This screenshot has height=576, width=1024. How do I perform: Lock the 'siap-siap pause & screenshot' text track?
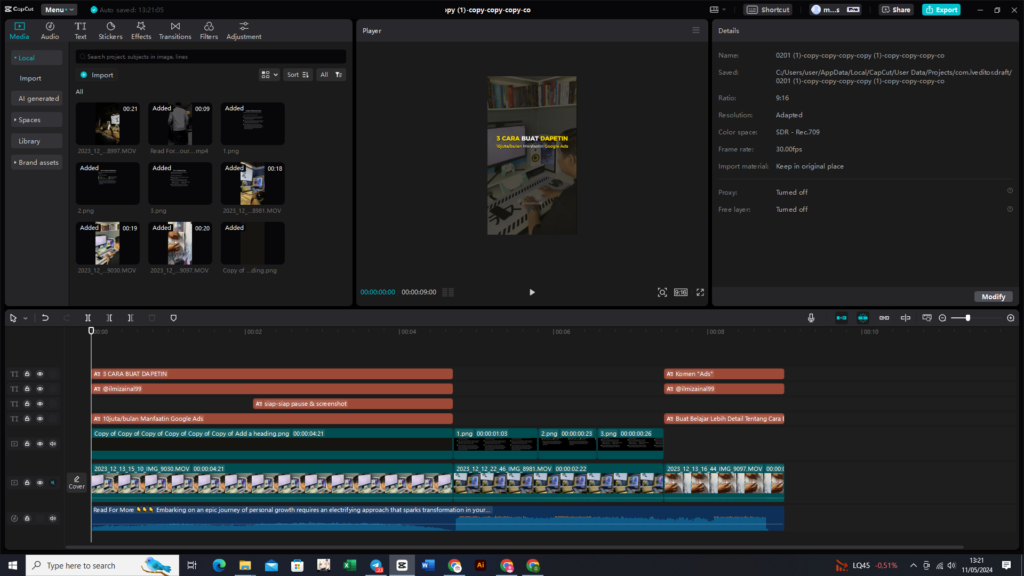click(x=27, y=404)
